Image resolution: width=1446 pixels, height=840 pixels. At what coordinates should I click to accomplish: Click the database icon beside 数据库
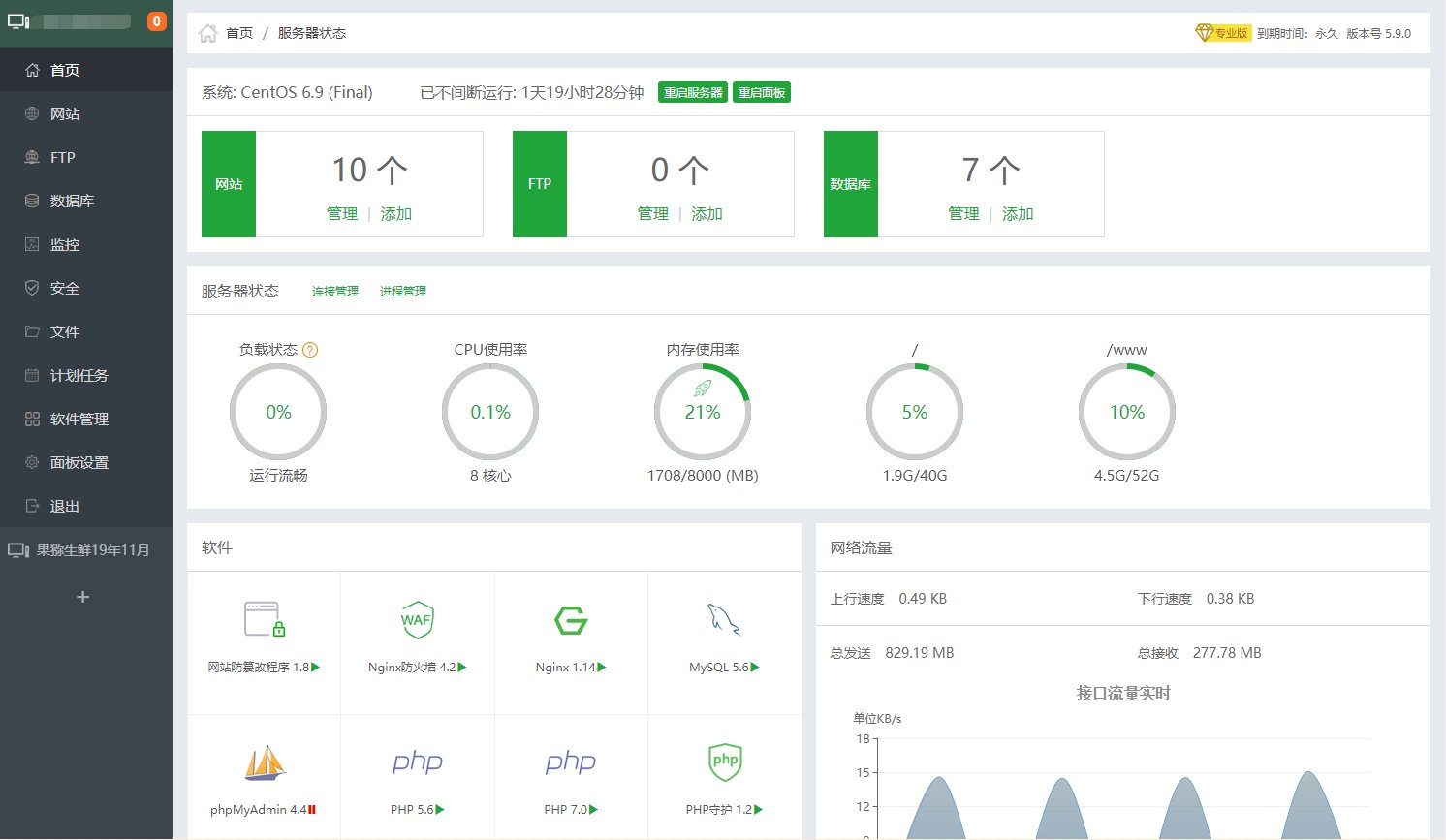click(32, 201)
